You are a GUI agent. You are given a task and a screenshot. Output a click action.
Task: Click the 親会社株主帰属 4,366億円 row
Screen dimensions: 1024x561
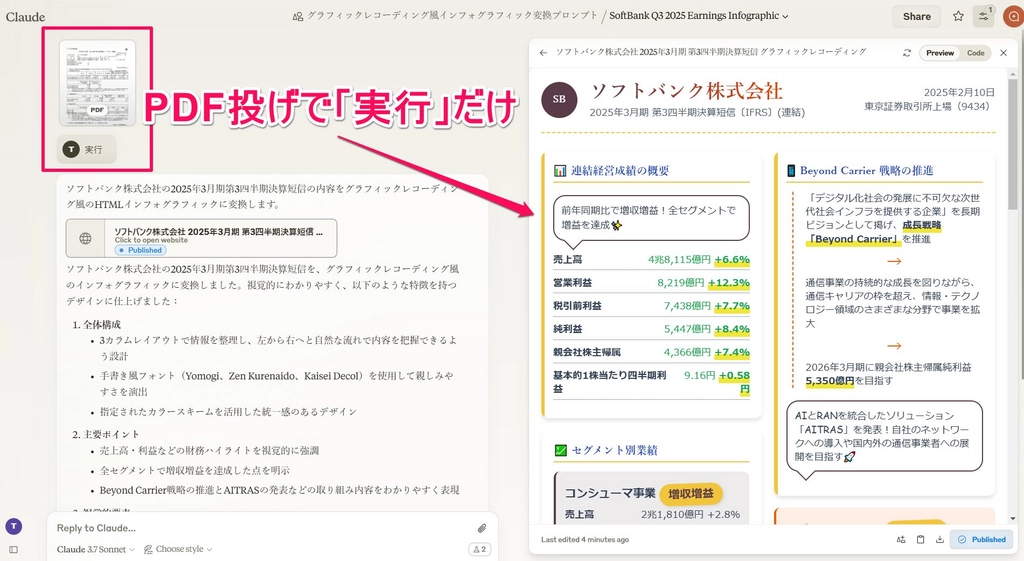point(651,352)
